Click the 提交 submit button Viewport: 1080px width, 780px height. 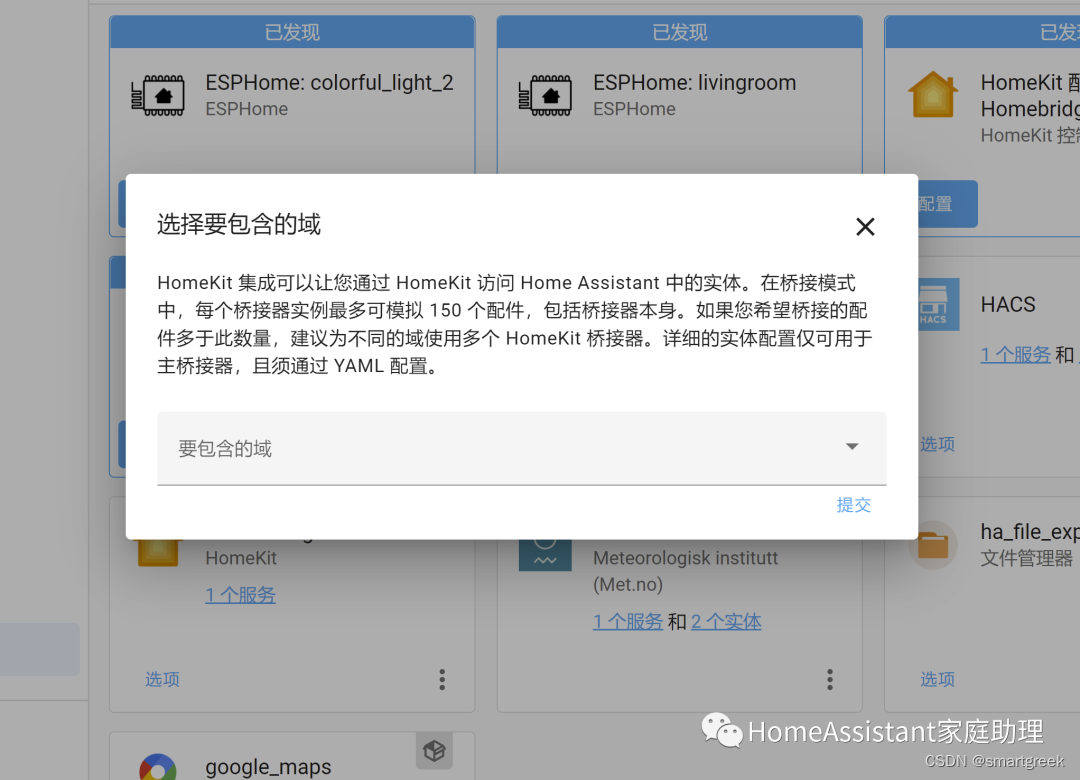point(853,505)
